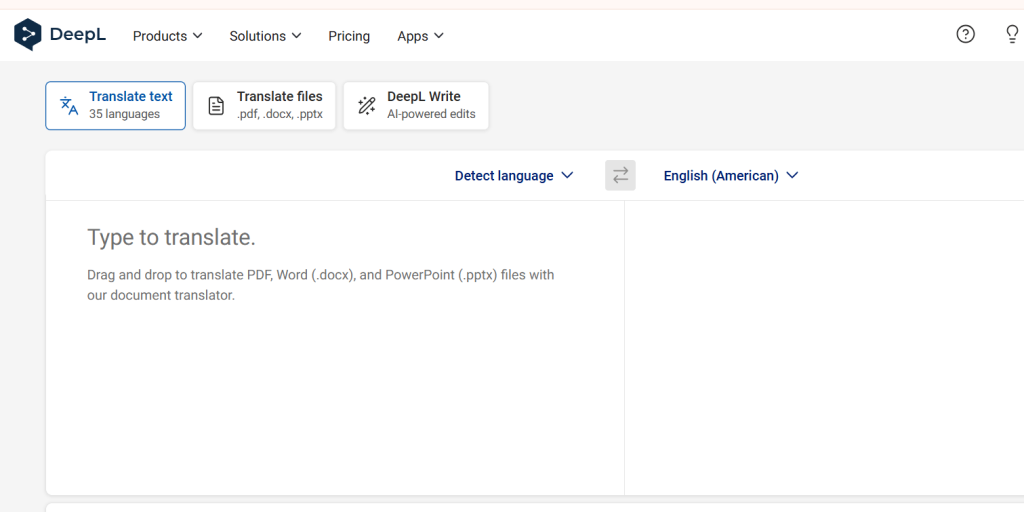The image size is (1024, 512).
Task: Open the Solutions menu
Action: (265, 36)
